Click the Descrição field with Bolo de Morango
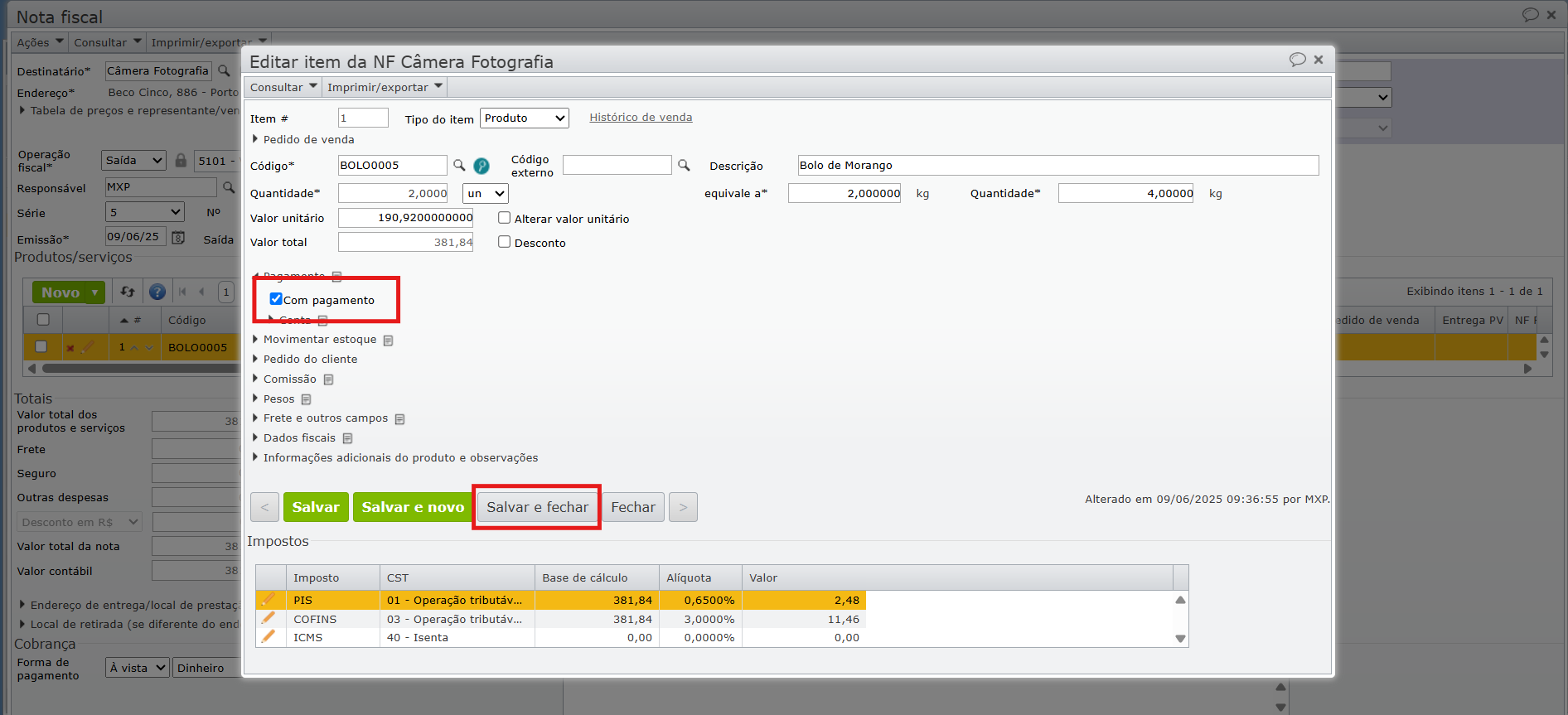The height and width of the screenshot is (715, 1568). point(1058,166)
